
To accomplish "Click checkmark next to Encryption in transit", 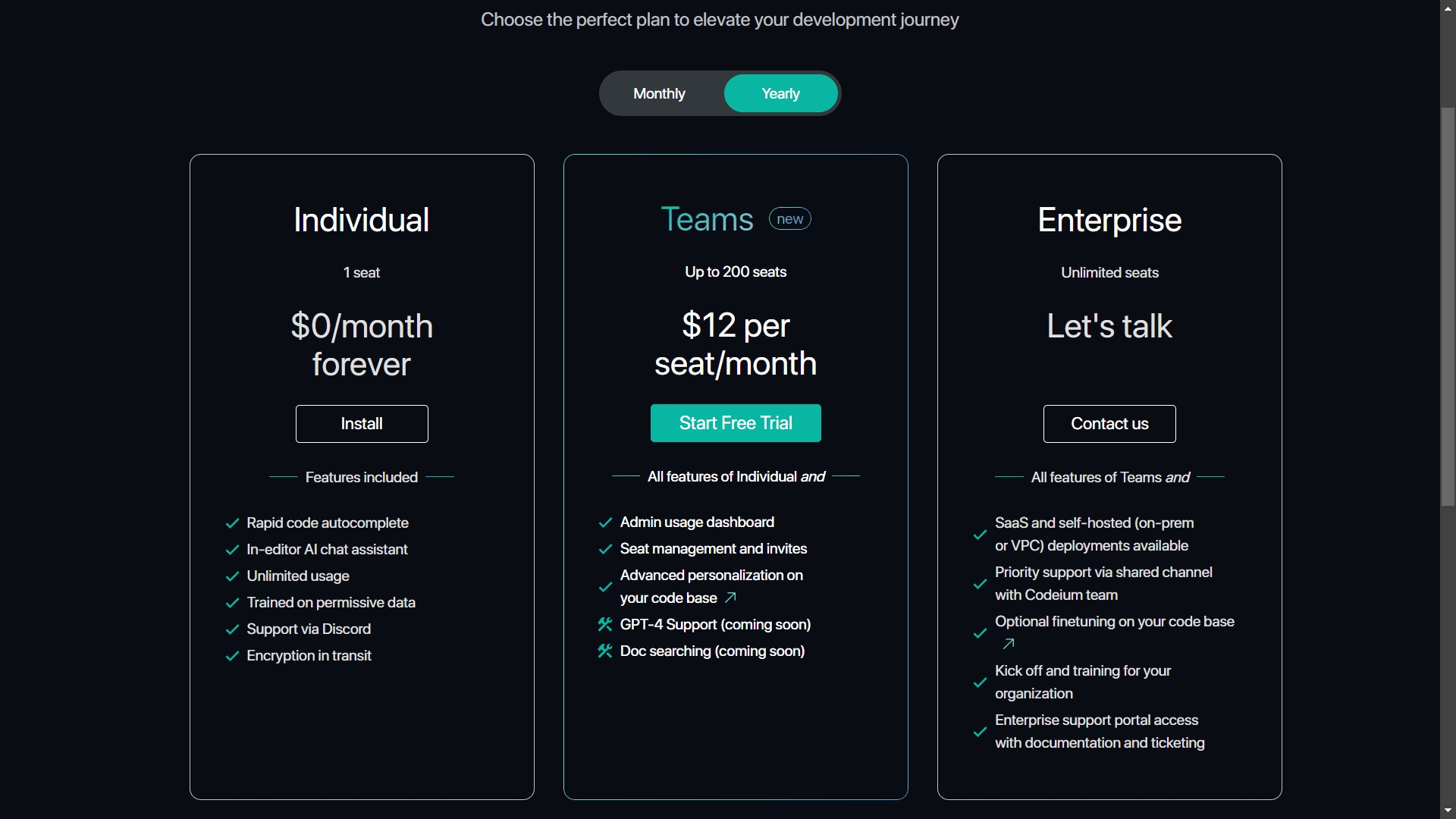I will 232,656.
